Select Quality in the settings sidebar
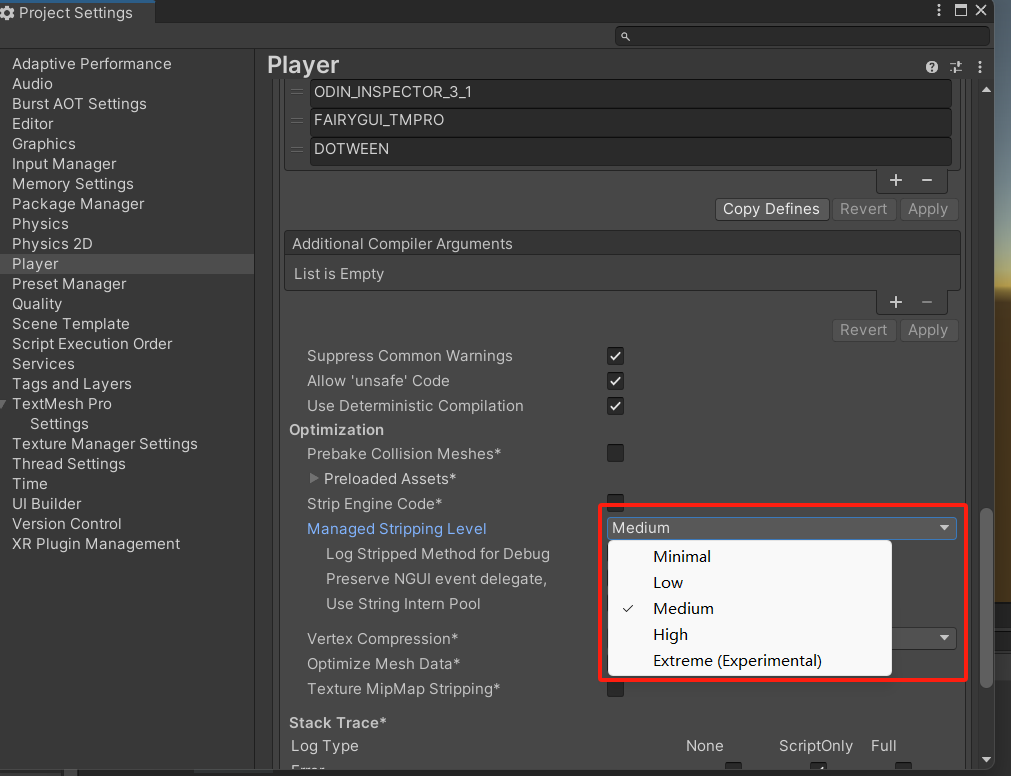The height and width of the screenshot is (776, 1011). pos(37,303)
